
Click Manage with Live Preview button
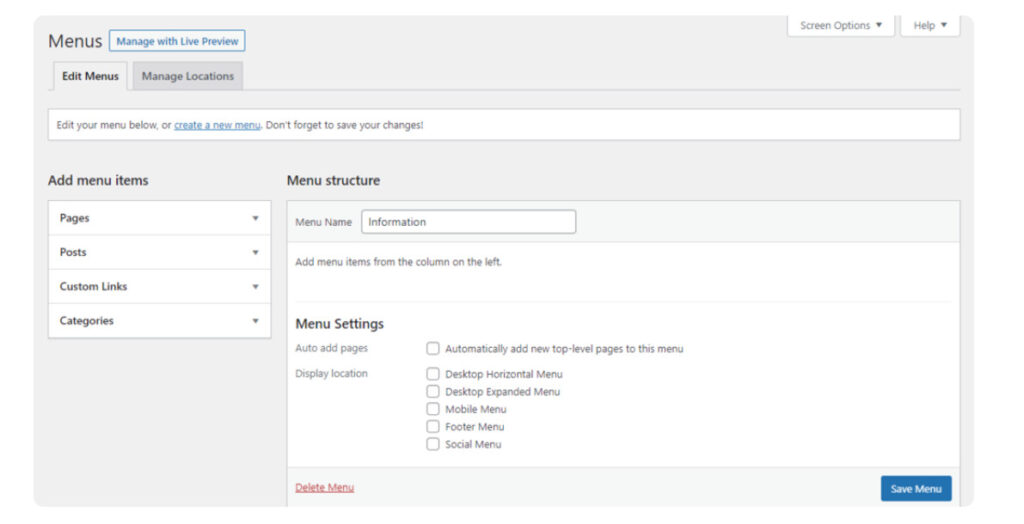(x=177, y=41)
